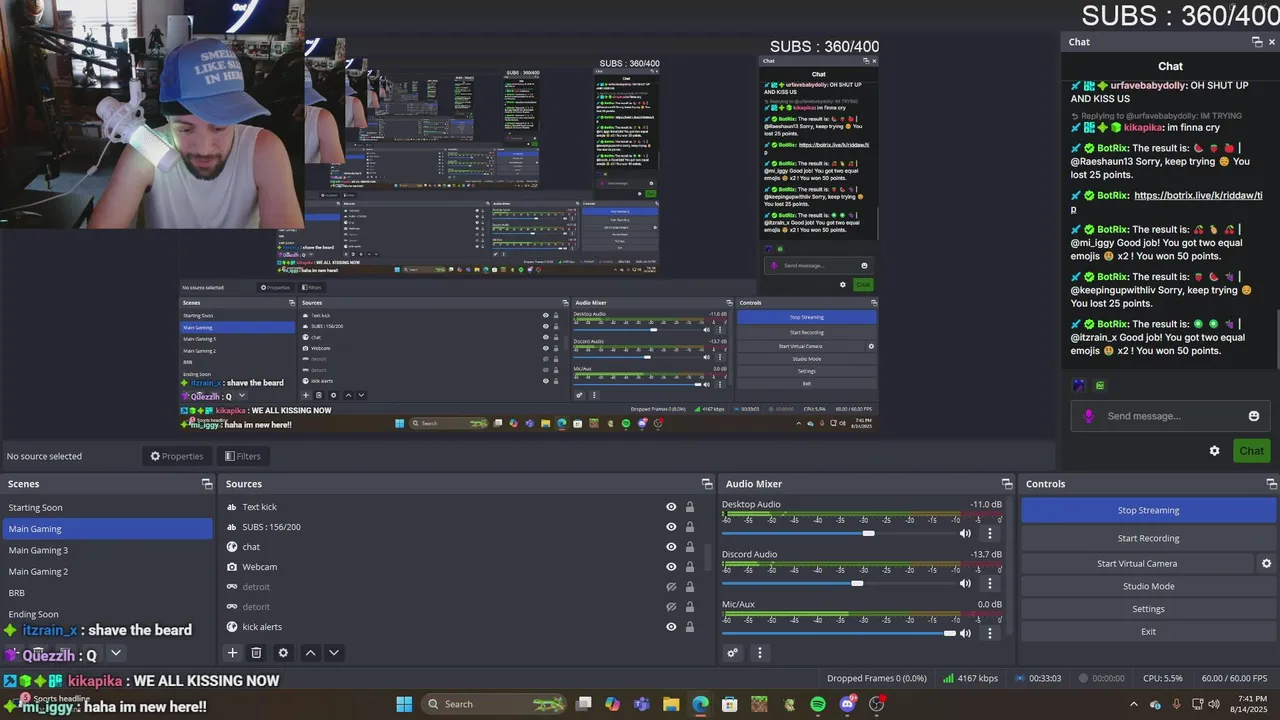This screenshot has height=720, width=1280.
Task: Click Start Virtual Camera
Action: click(1137, 564)
